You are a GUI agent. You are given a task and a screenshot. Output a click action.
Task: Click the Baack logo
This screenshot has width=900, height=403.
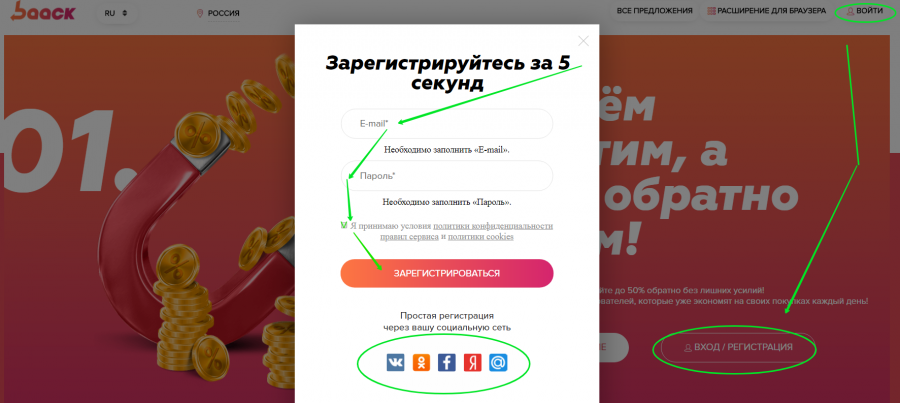tap(43, 11)
